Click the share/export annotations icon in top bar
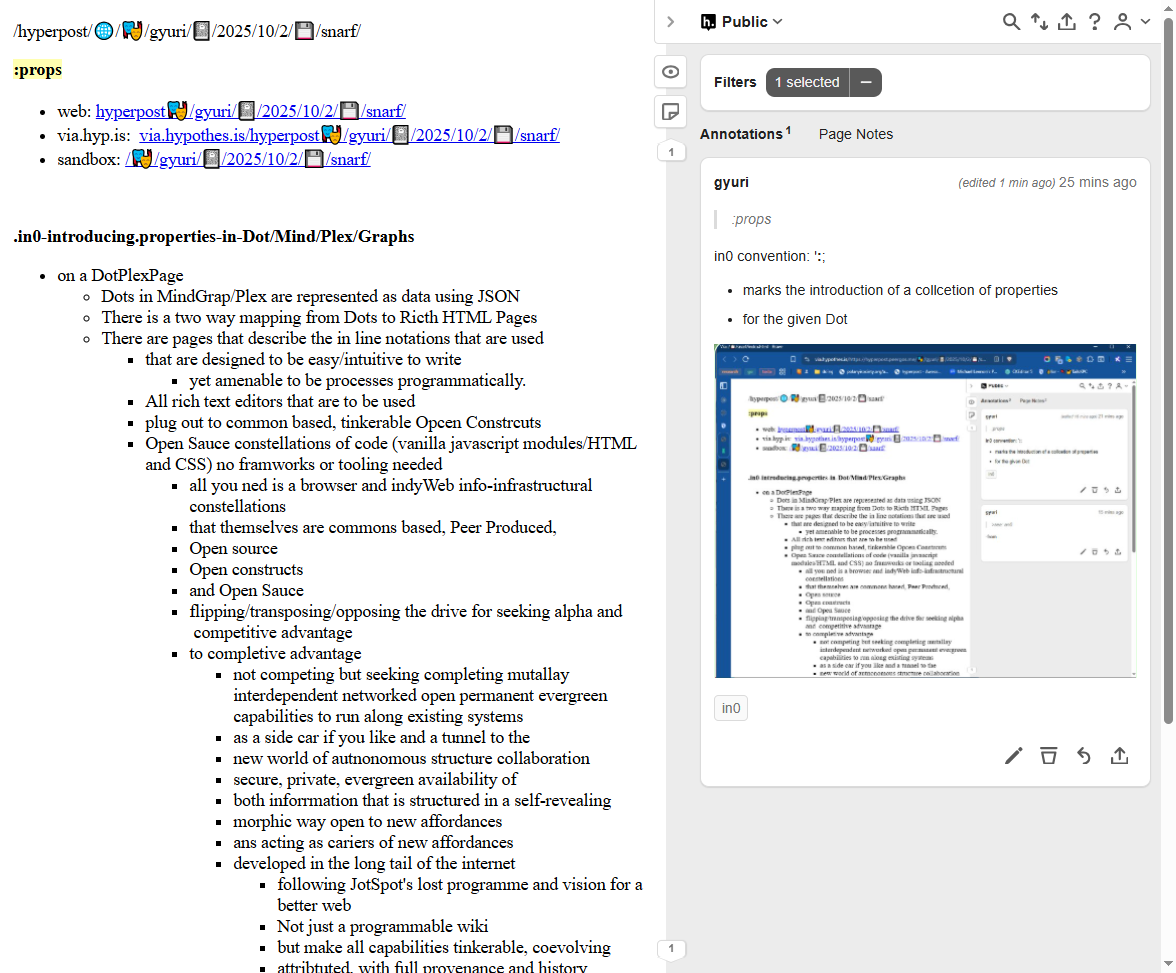The image size is (1176, 973). pyautogui.click(x=1067, y=22)
